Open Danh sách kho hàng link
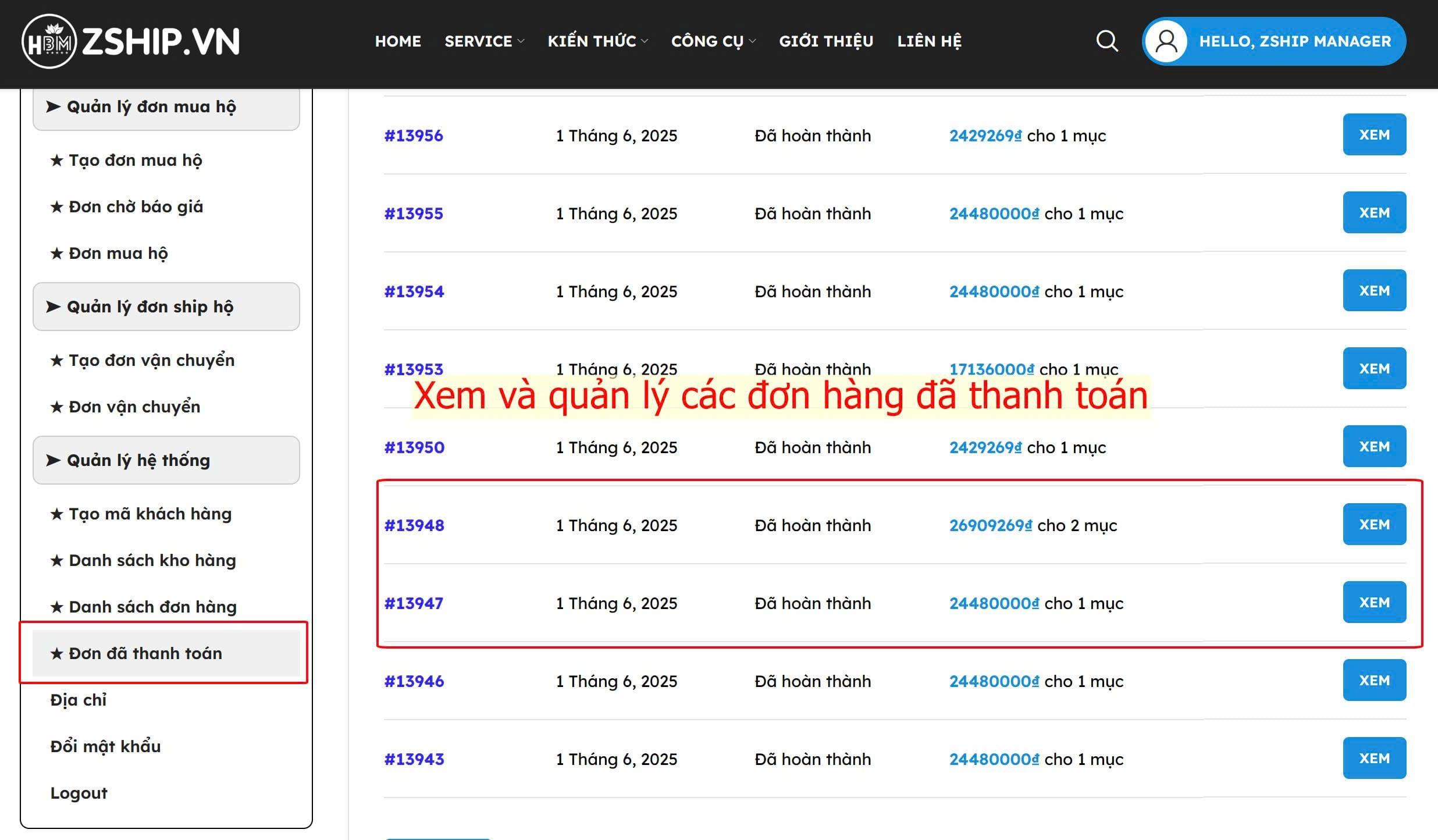Viewport: 1438px width, 840px height. [x=152, y=560]
